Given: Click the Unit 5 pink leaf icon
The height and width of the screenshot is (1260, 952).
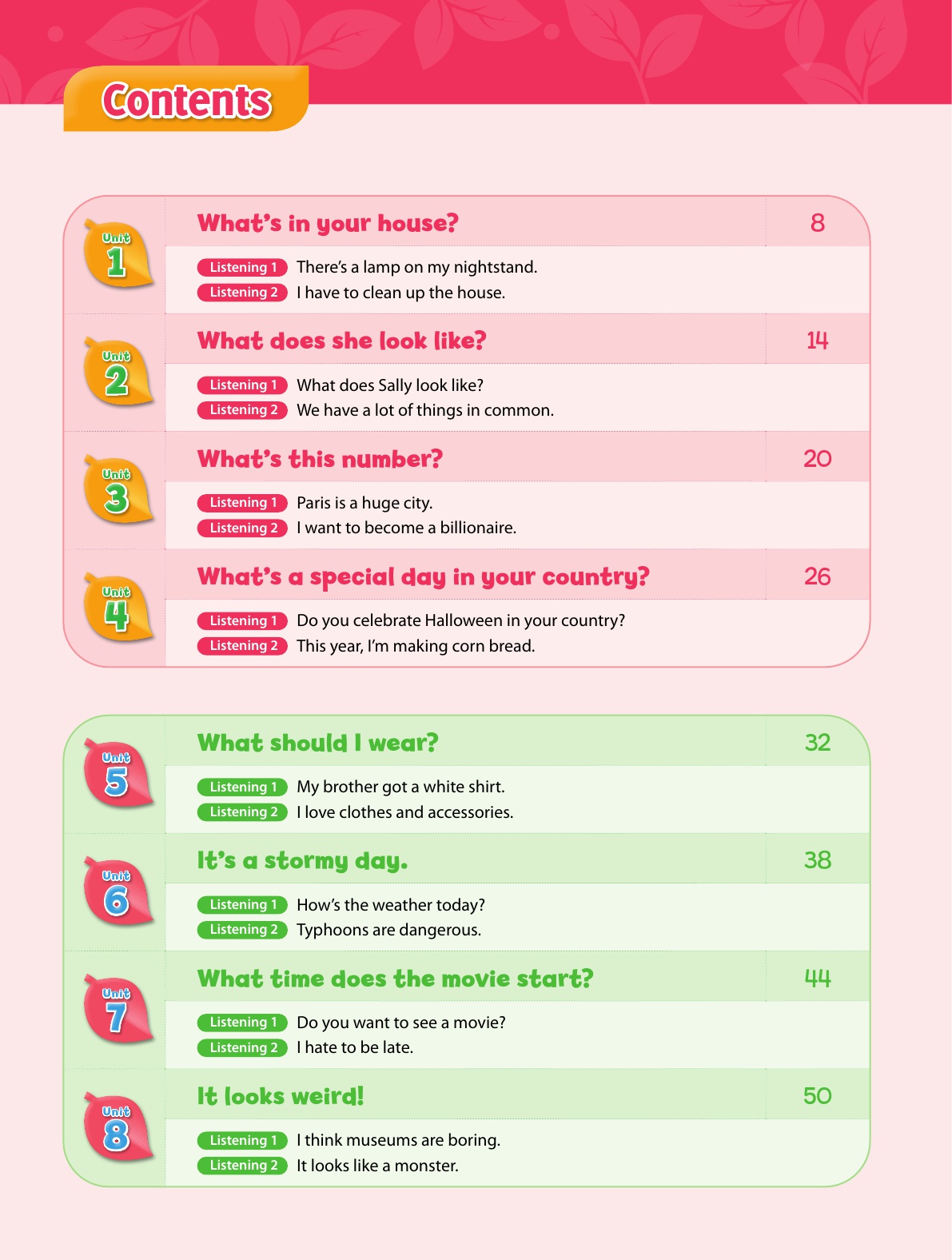Looking at the screenshot, I should [118, 773].
